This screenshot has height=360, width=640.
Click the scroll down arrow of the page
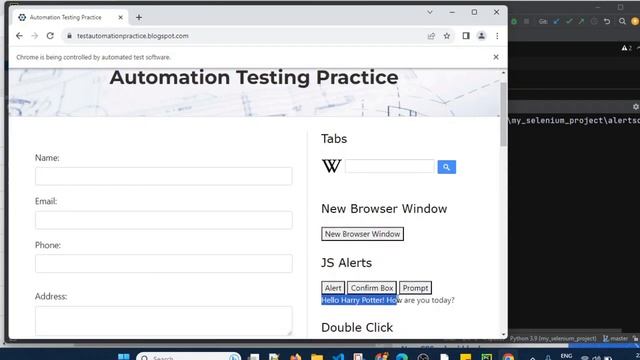click(x=503, y=335)
